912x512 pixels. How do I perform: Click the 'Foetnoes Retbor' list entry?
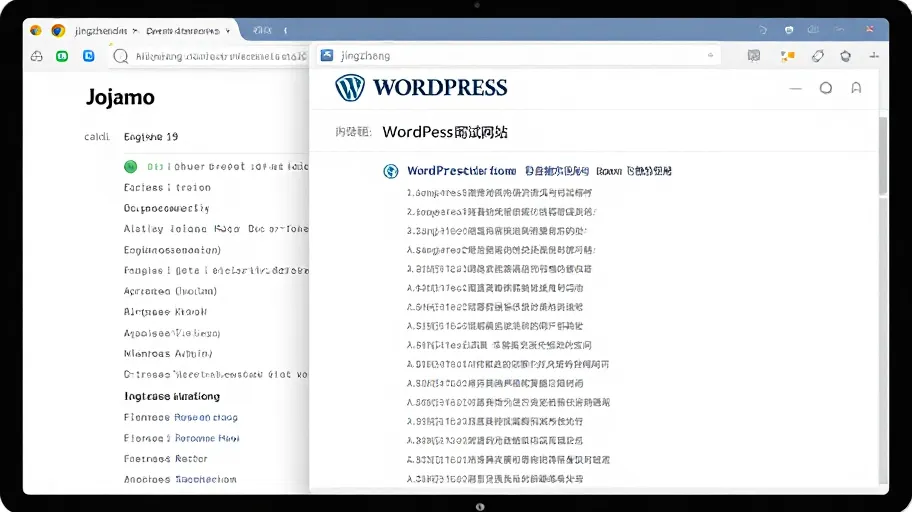[x=165, y=459]
